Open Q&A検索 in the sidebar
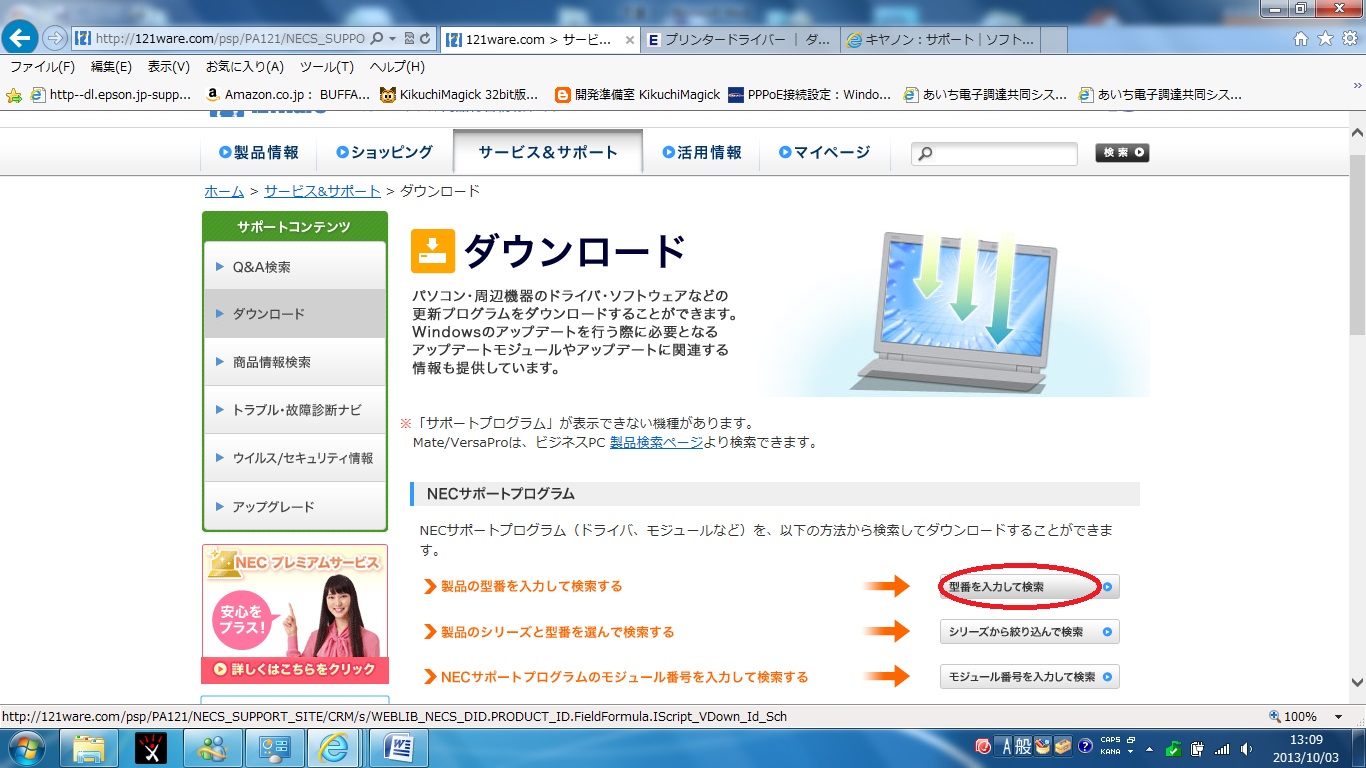 click(295, 267)
